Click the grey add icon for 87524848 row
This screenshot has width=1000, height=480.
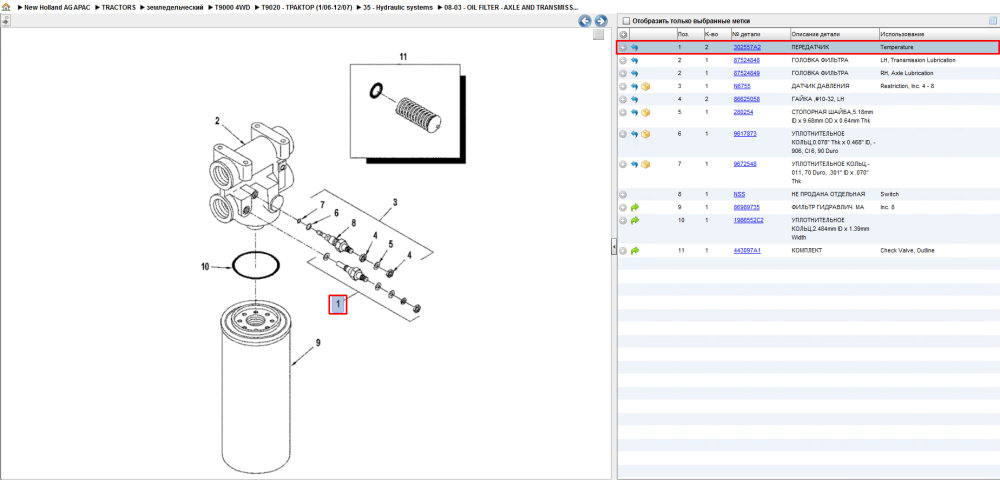click(x=623, y=60)
